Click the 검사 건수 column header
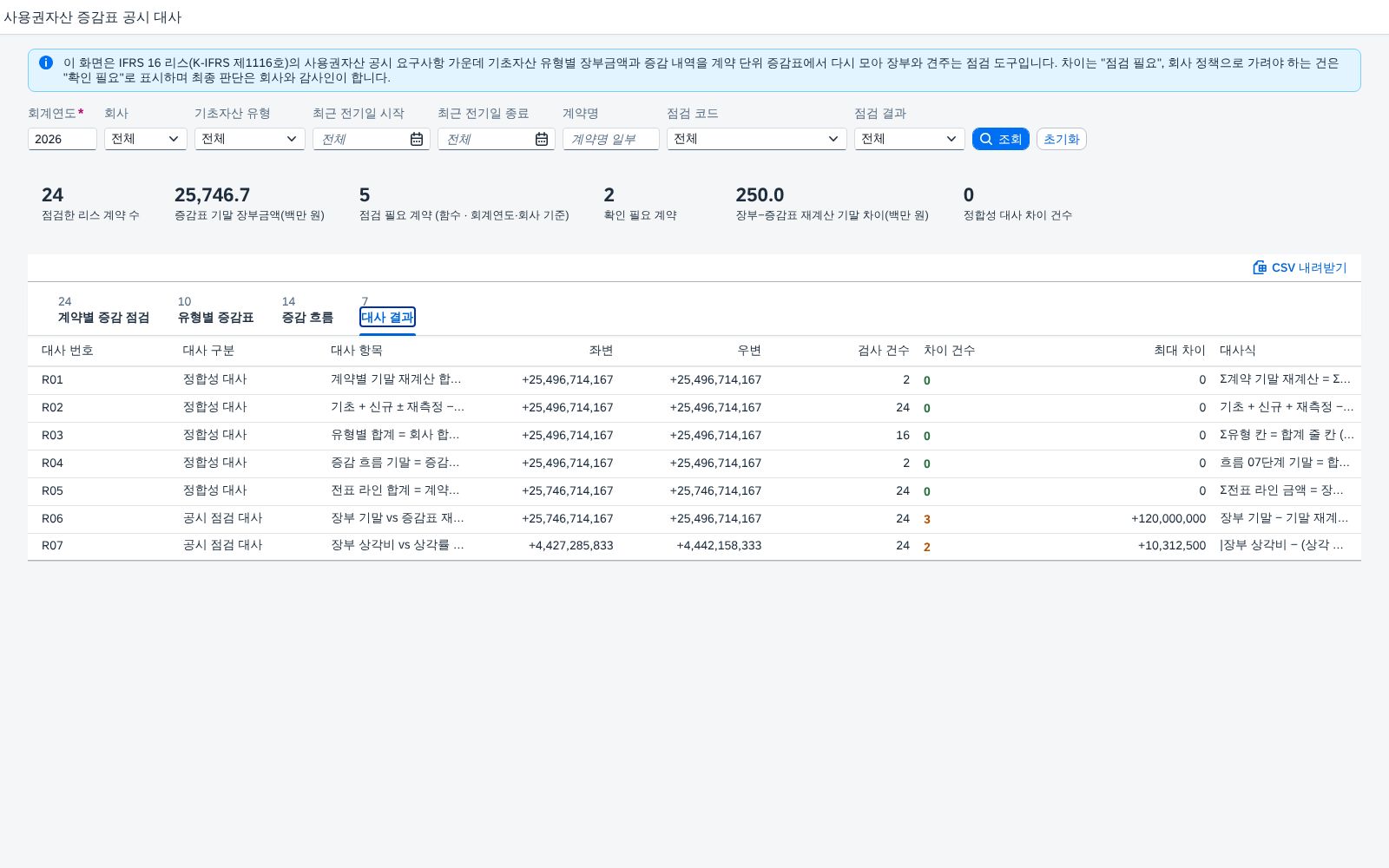 (x=884, y=350)
